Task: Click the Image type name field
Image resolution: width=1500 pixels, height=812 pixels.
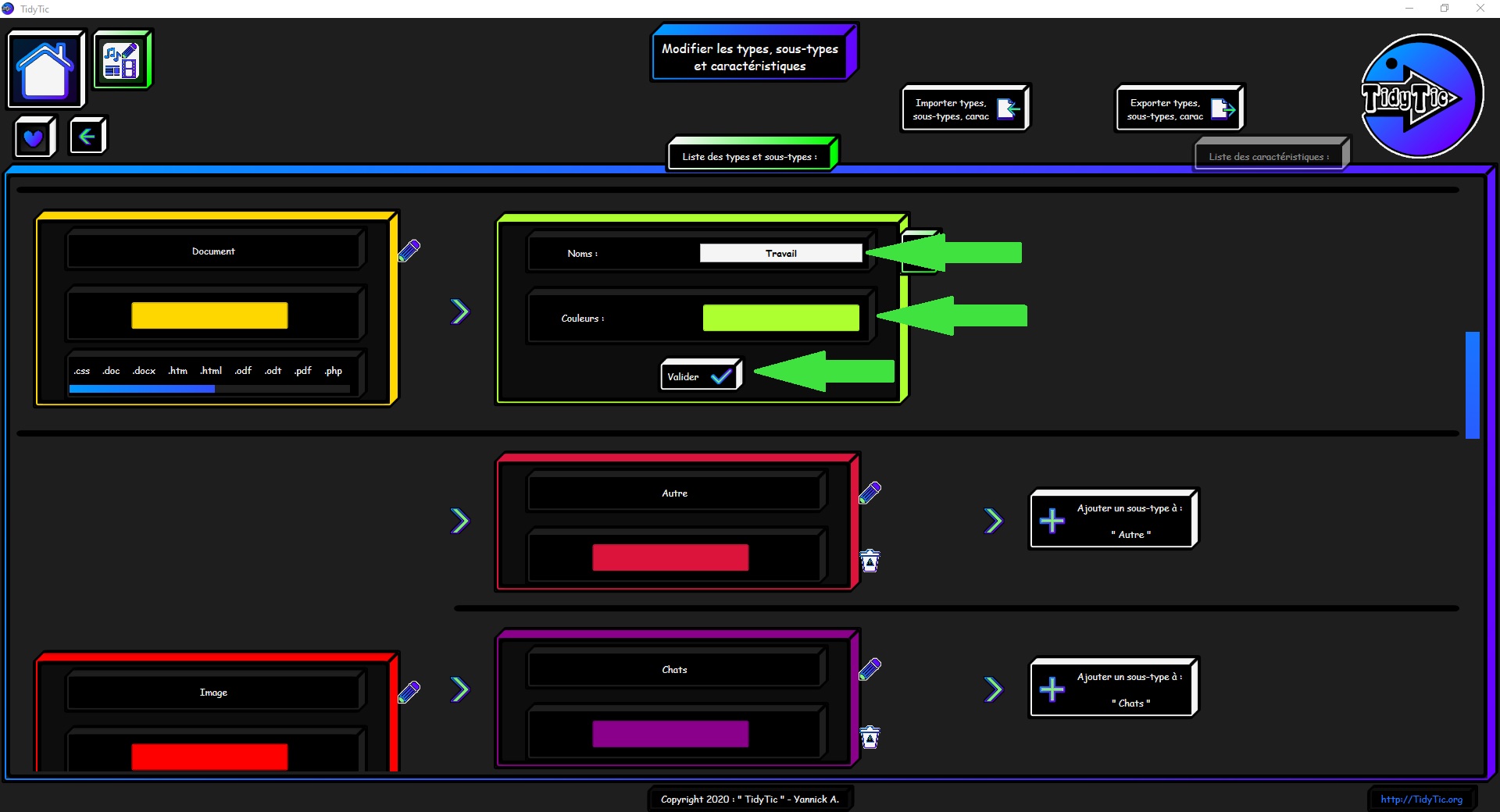Action: (x=213, y=693)
